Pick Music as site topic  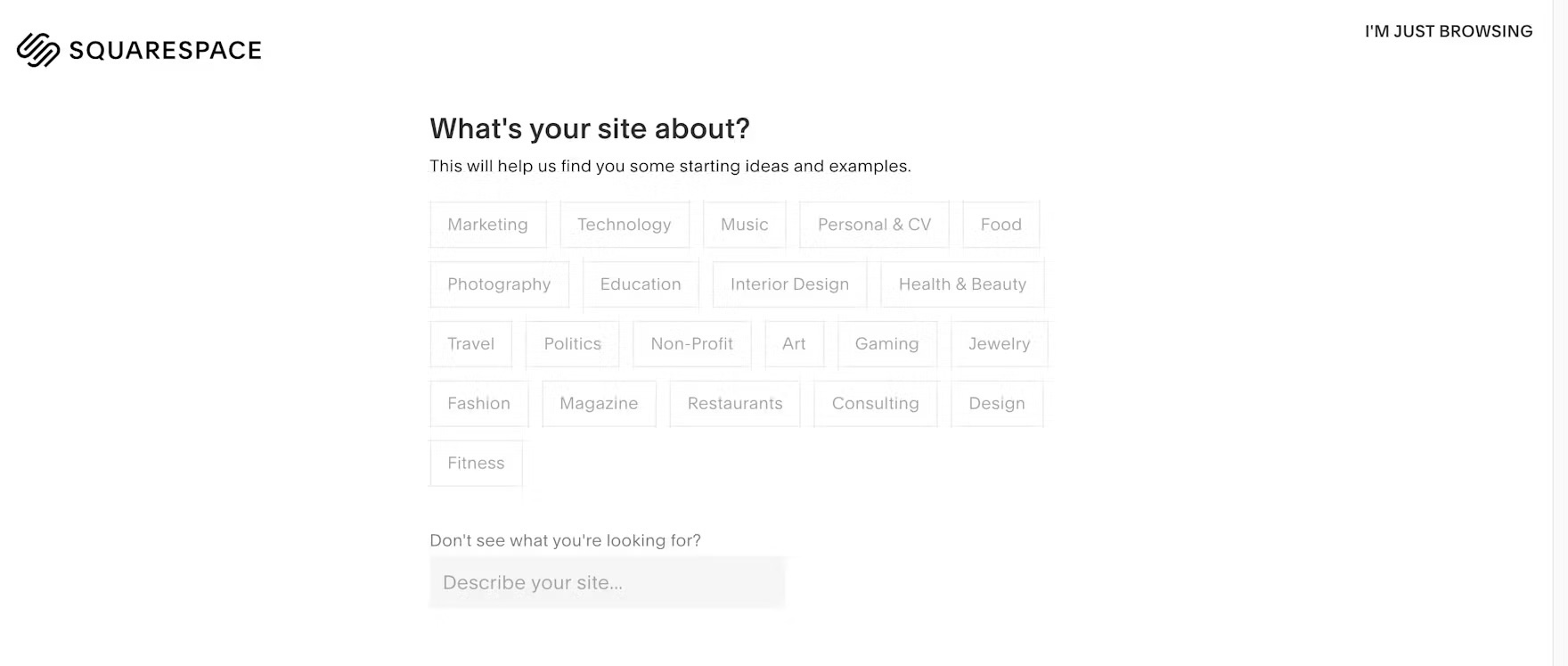[744, 225]
